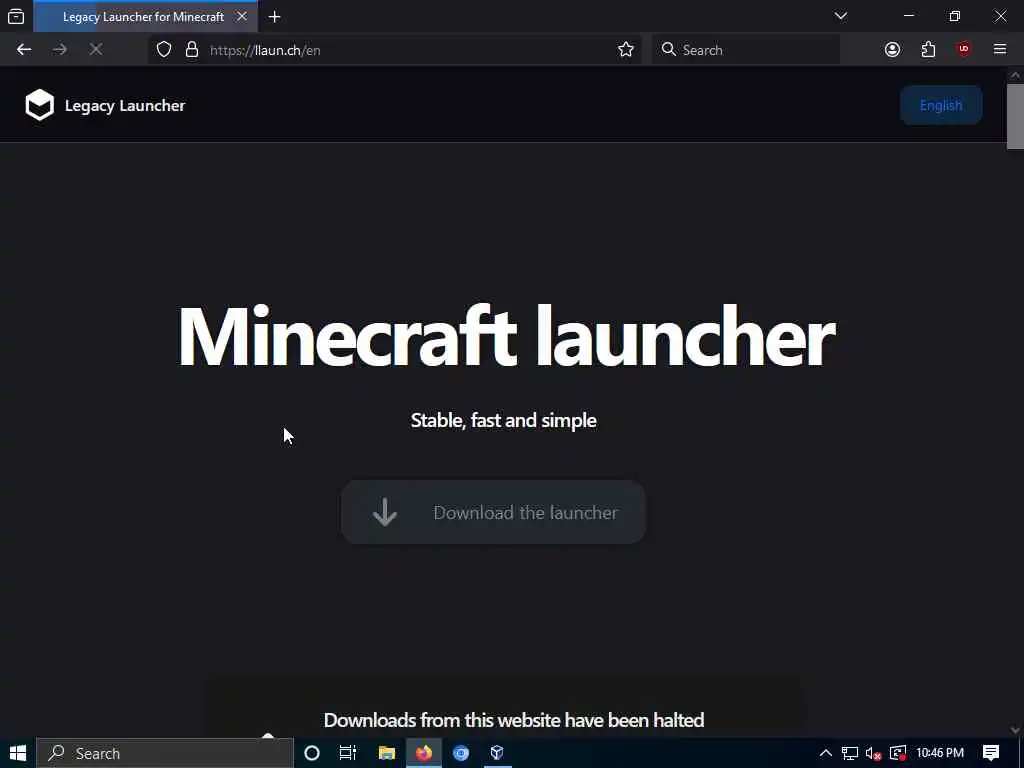The image size is (1024, 768).
Task: Click the forward navigation arrow
Action: (x=59, y=50)
